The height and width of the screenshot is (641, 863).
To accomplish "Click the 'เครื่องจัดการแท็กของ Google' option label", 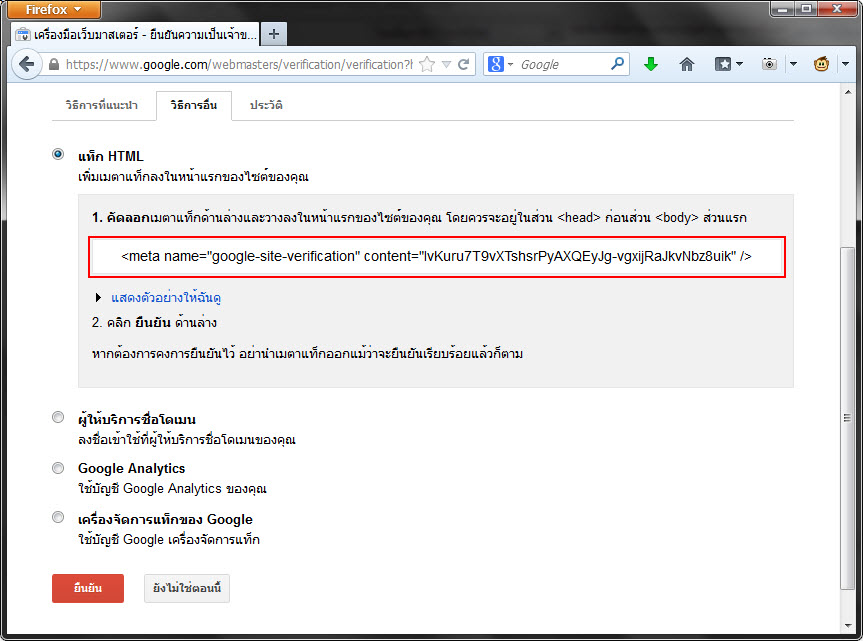I will pyautogui.click(x=165, y=519).
